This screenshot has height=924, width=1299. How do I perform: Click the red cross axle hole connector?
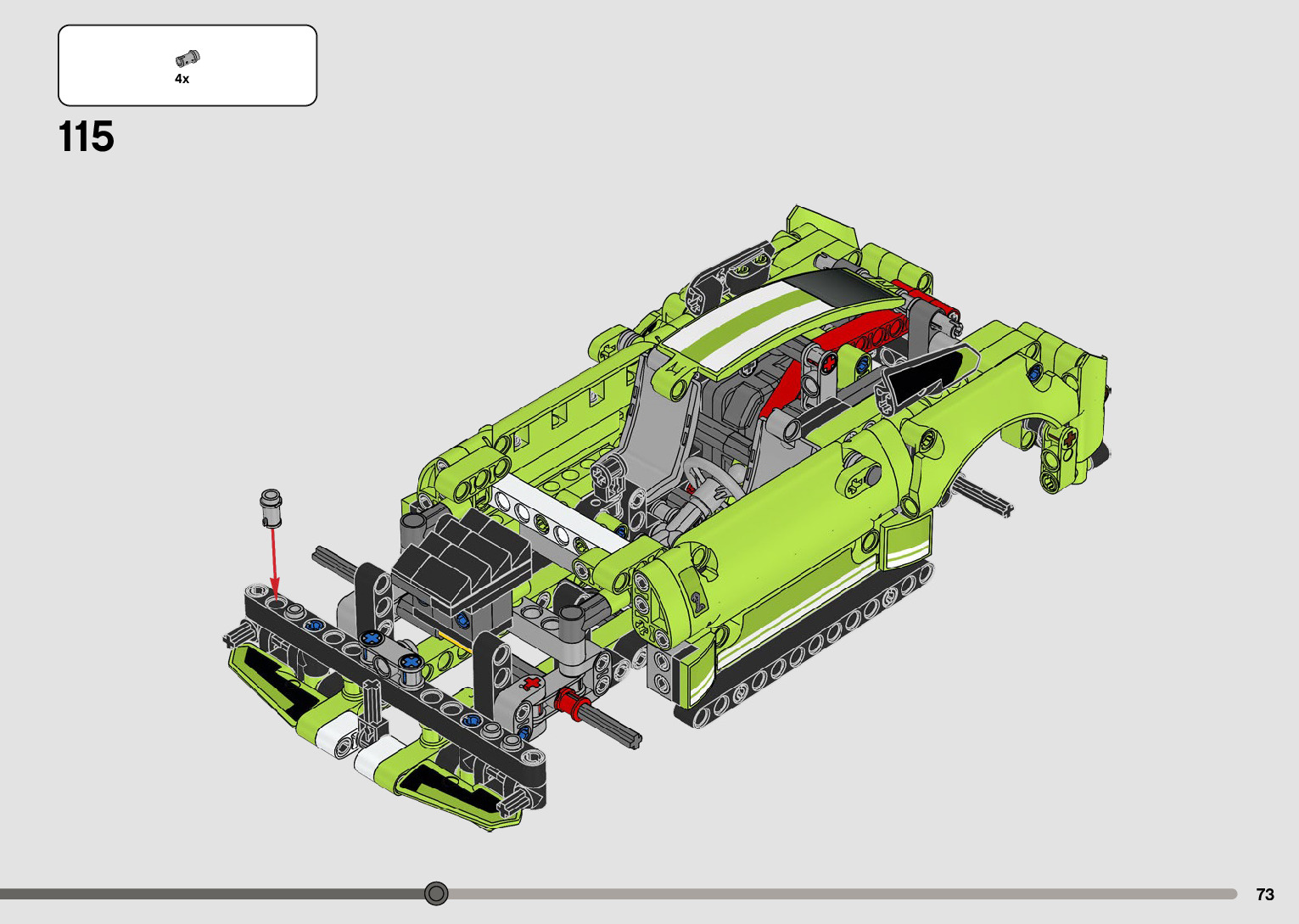click(531, 684)
